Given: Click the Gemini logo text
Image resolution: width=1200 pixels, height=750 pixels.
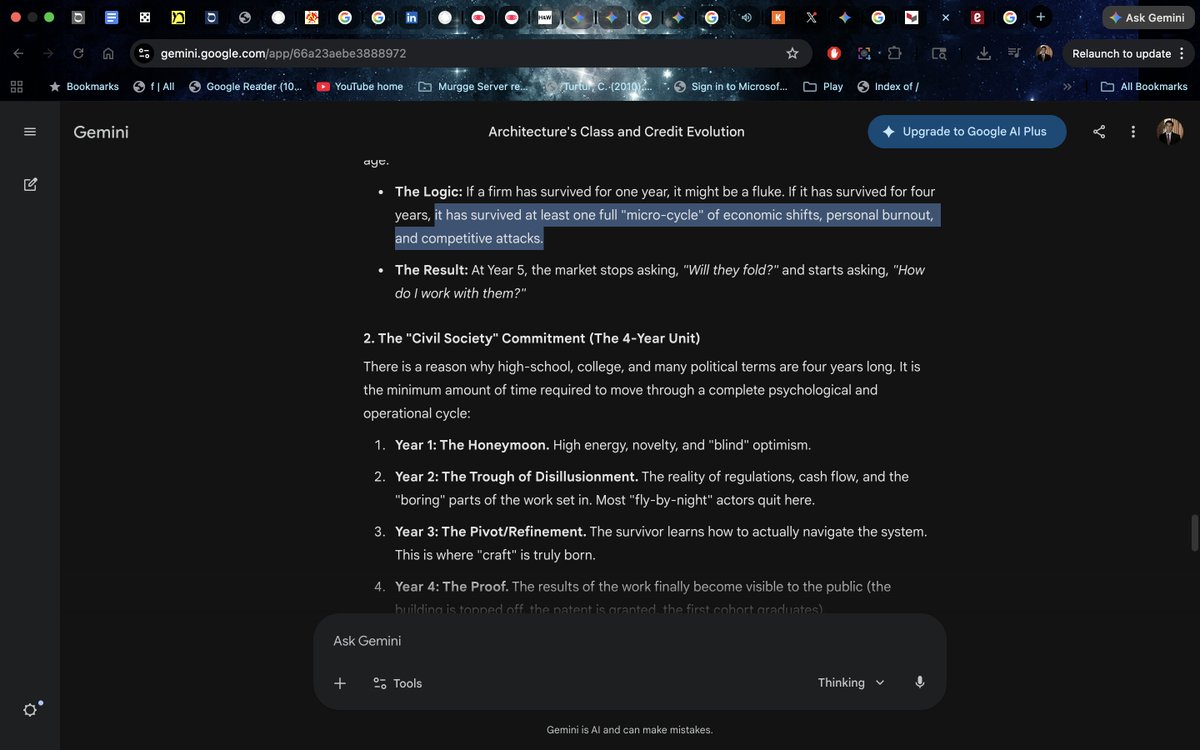Looking at the screenshot, I should pyautogui.click(x=101, y=132).
